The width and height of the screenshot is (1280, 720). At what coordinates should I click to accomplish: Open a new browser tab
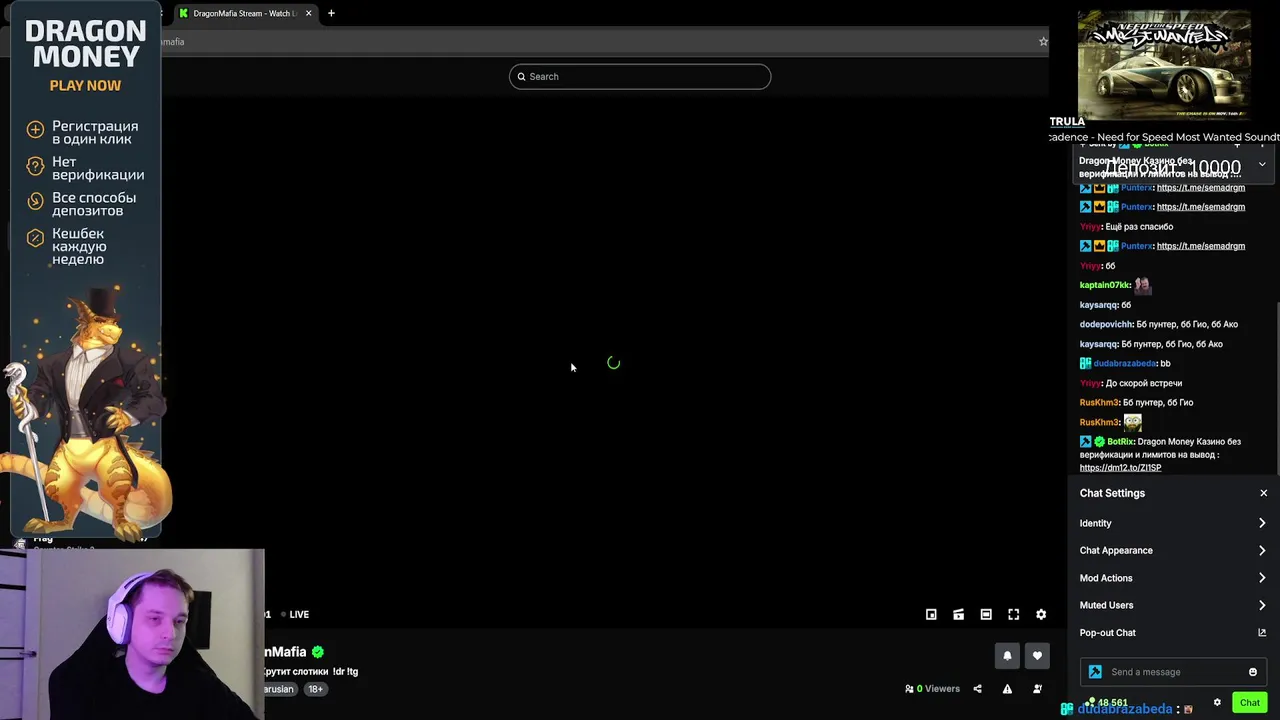coord(331,13)
